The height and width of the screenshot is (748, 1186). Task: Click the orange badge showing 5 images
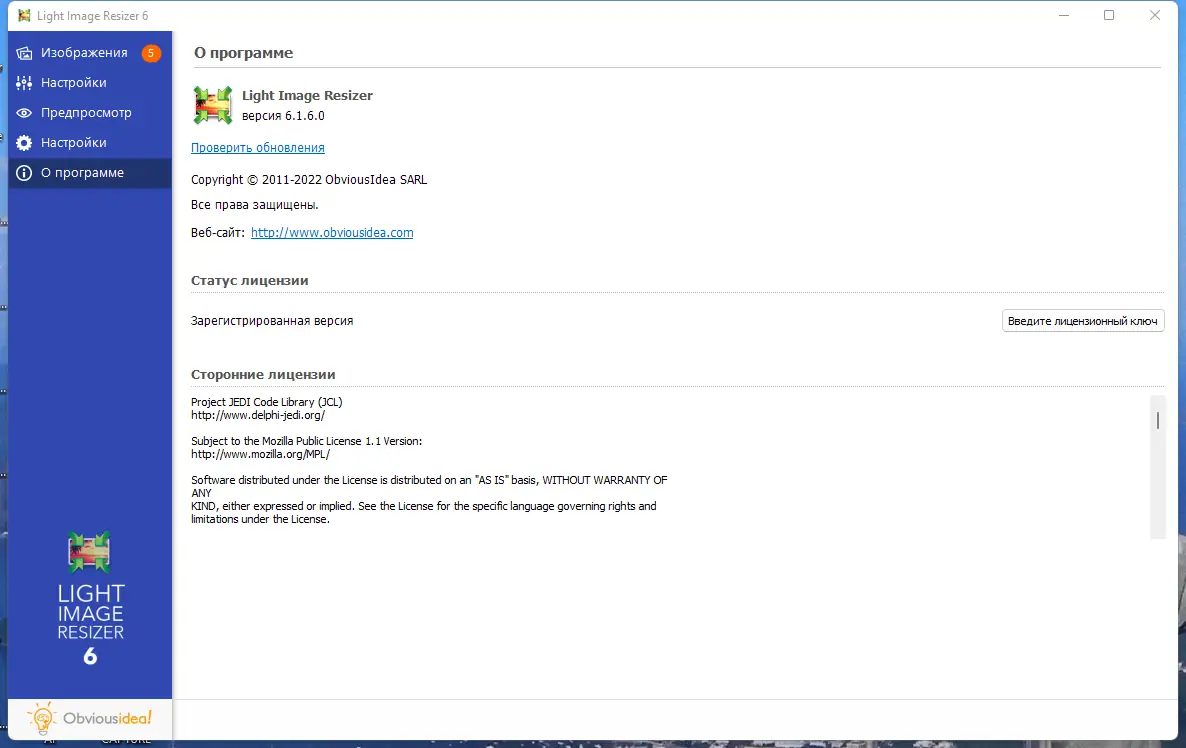(x=151, y=53)
